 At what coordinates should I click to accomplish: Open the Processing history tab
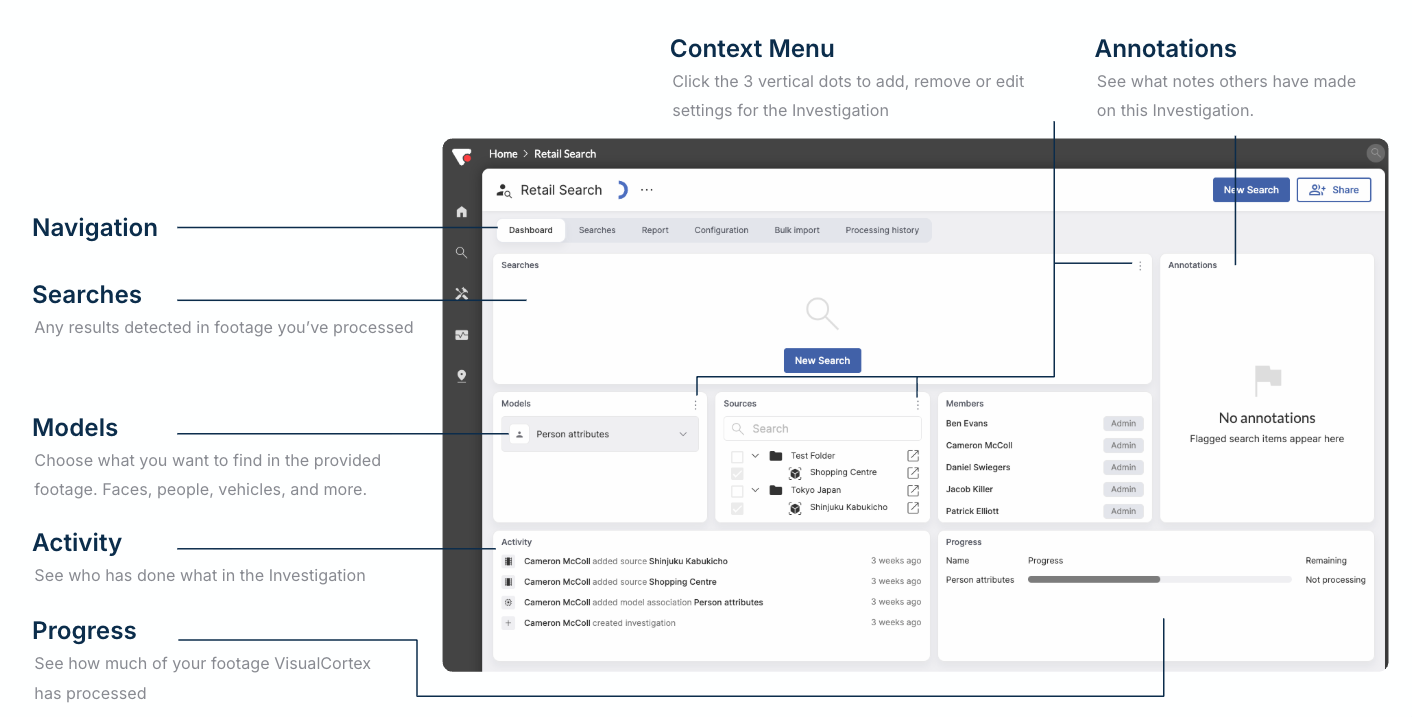coord(881,230)
